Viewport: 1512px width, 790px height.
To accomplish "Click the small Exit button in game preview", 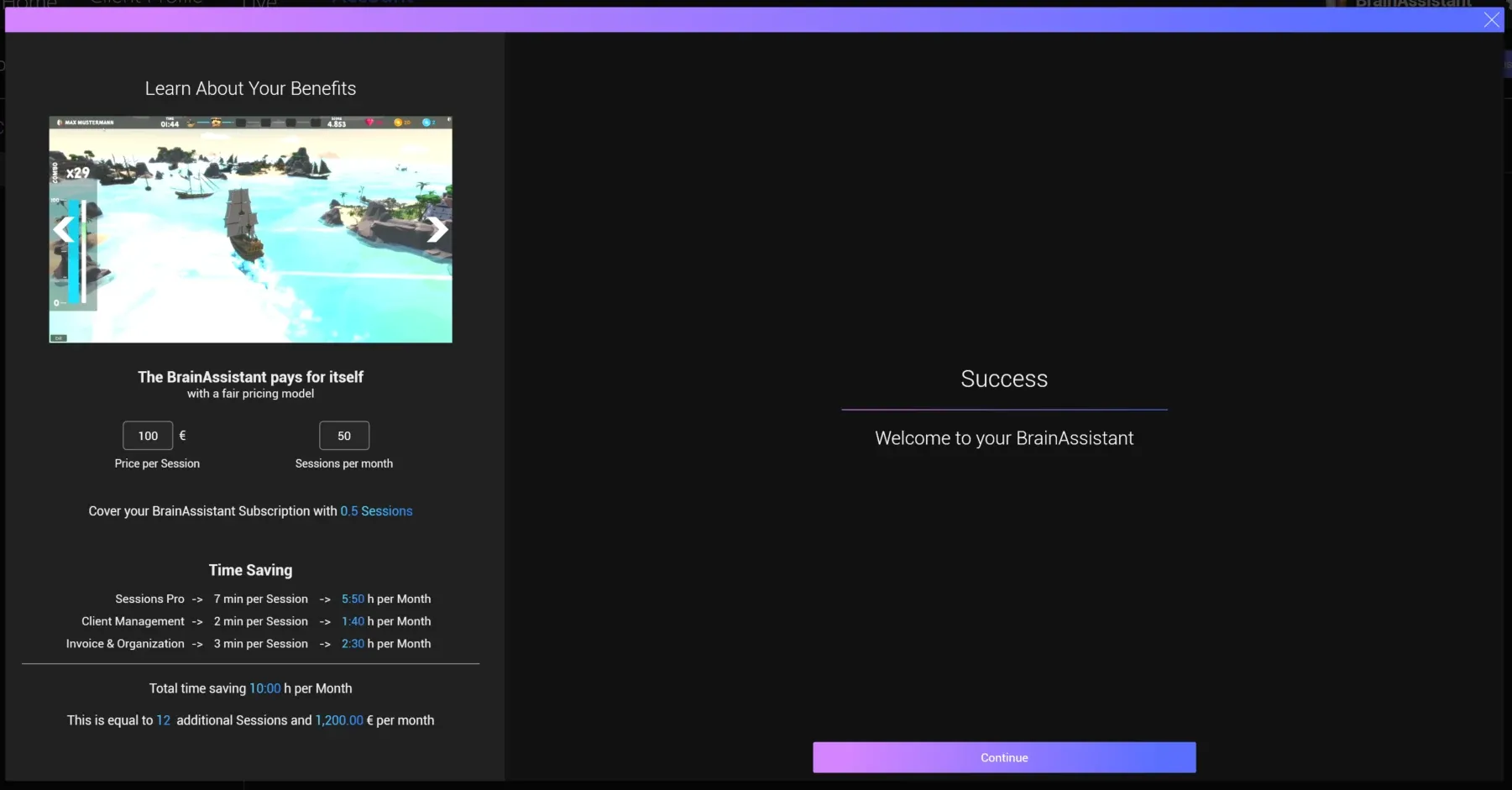I will tap(58, 338).
